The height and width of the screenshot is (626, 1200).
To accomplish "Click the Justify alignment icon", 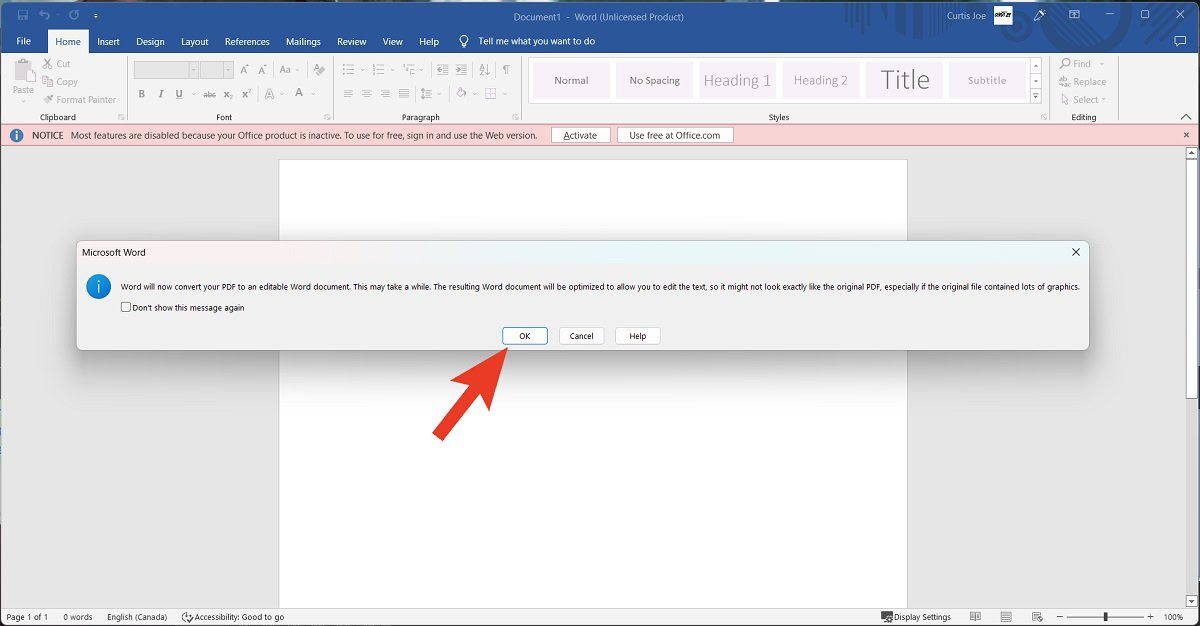I will [405, 94].
